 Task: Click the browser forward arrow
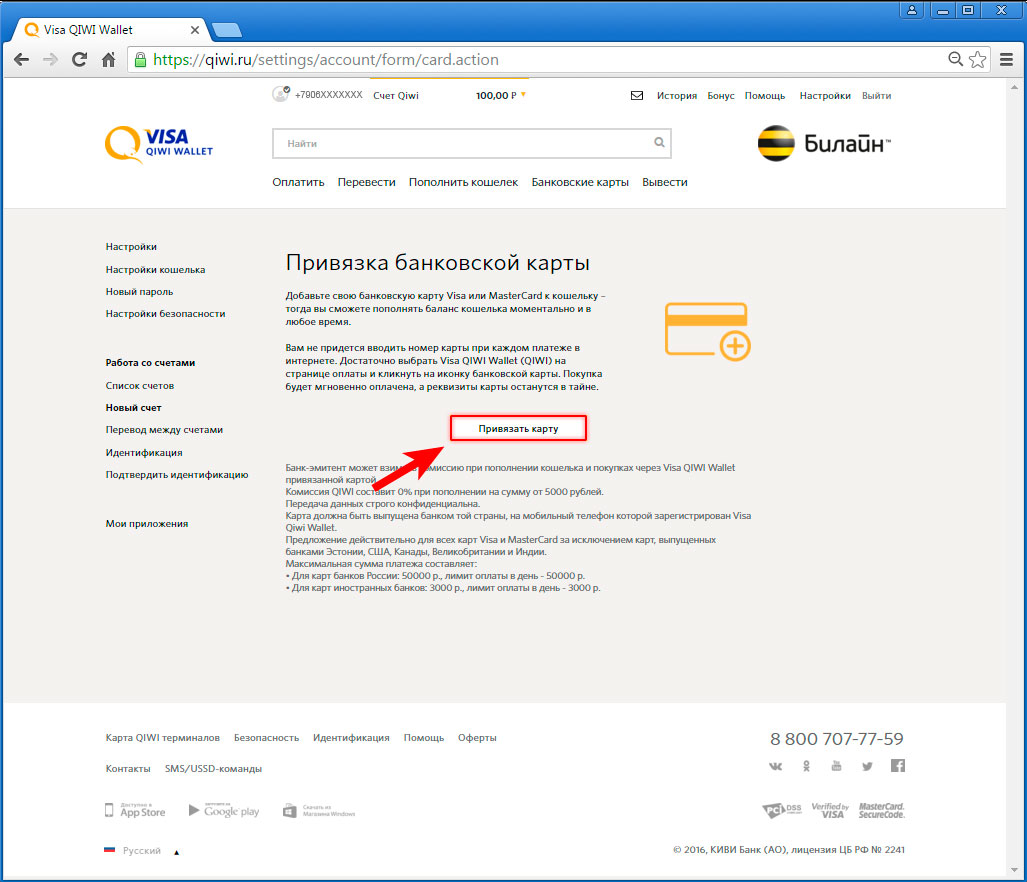(x=50, y=60)
